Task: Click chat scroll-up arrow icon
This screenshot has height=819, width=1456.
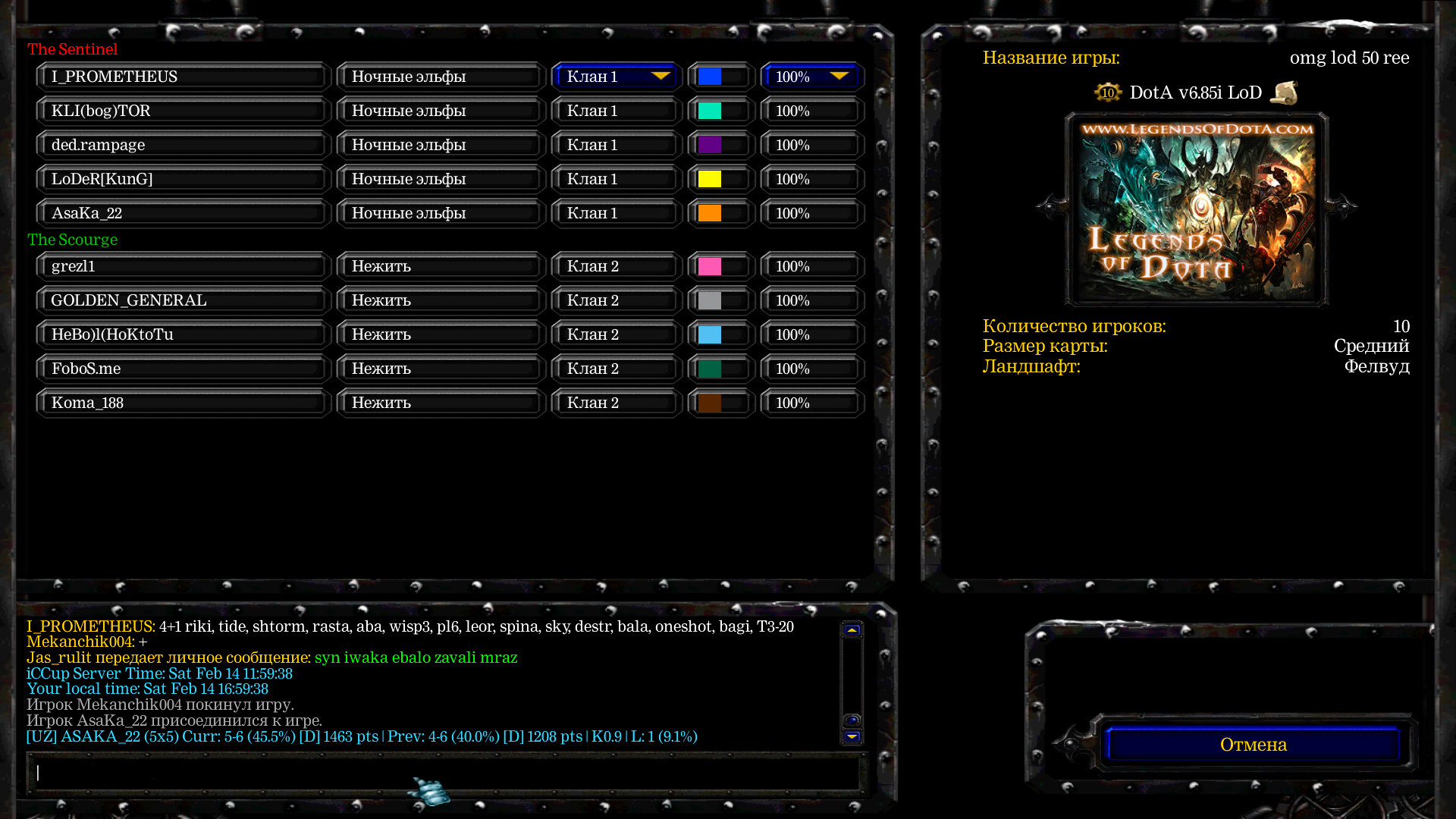Action: pos(852,630)
